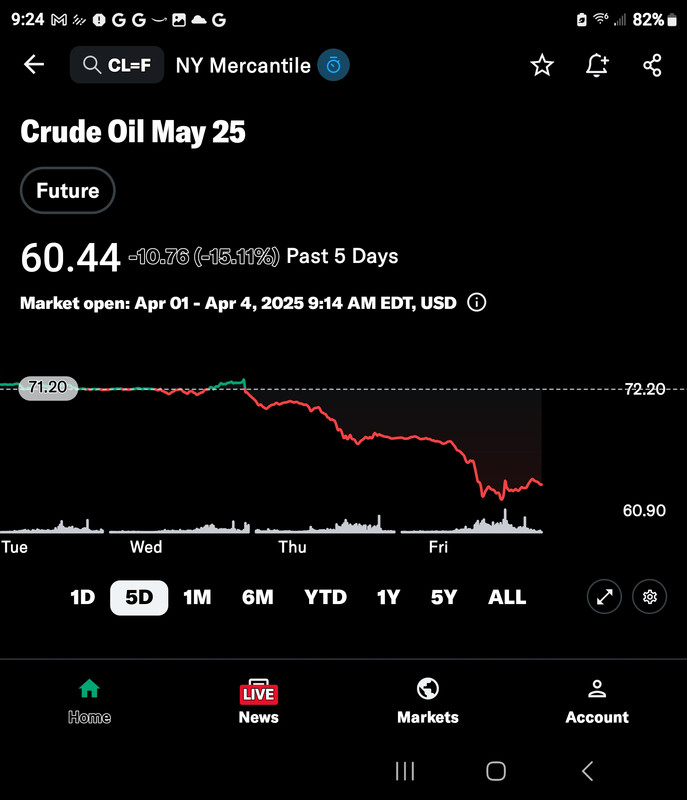
Task: Switch chart to 6M range
Action: pos(258,597)
